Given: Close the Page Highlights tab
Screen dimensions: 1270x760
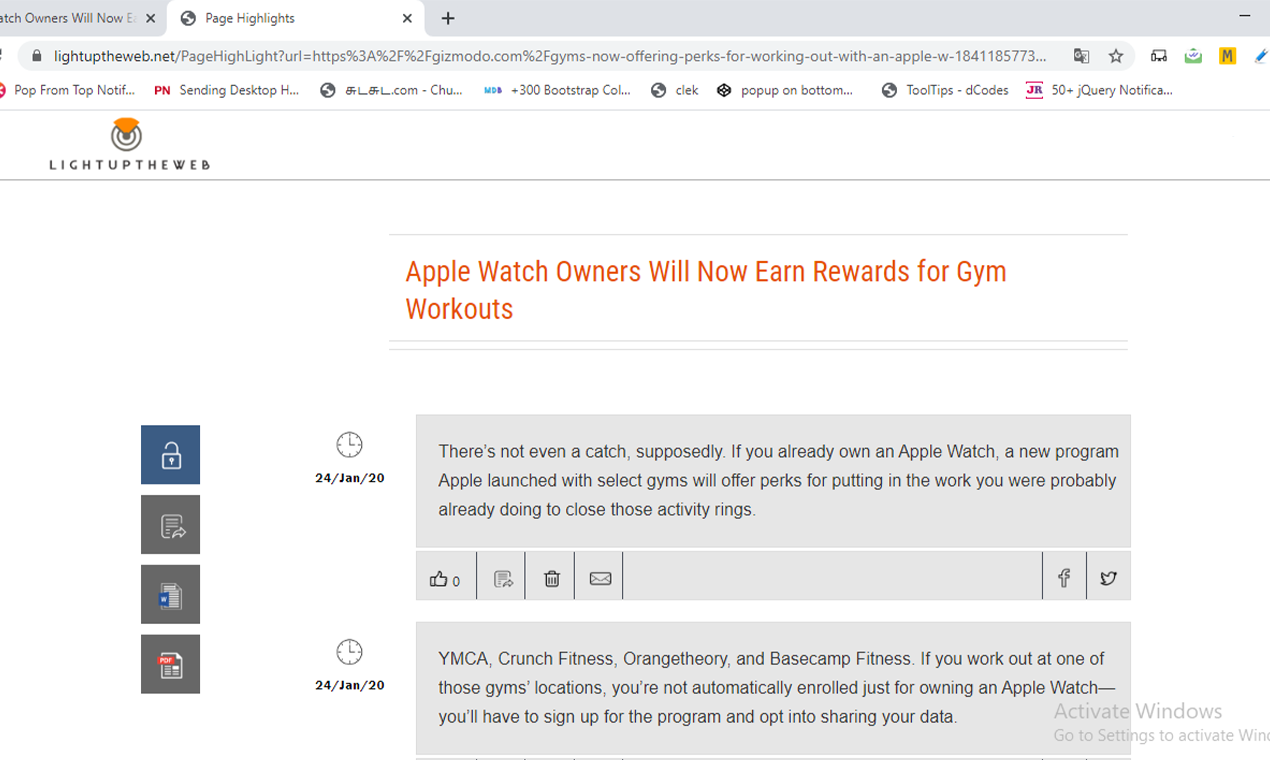Looking at the screenshot, I should pos(407,18).
